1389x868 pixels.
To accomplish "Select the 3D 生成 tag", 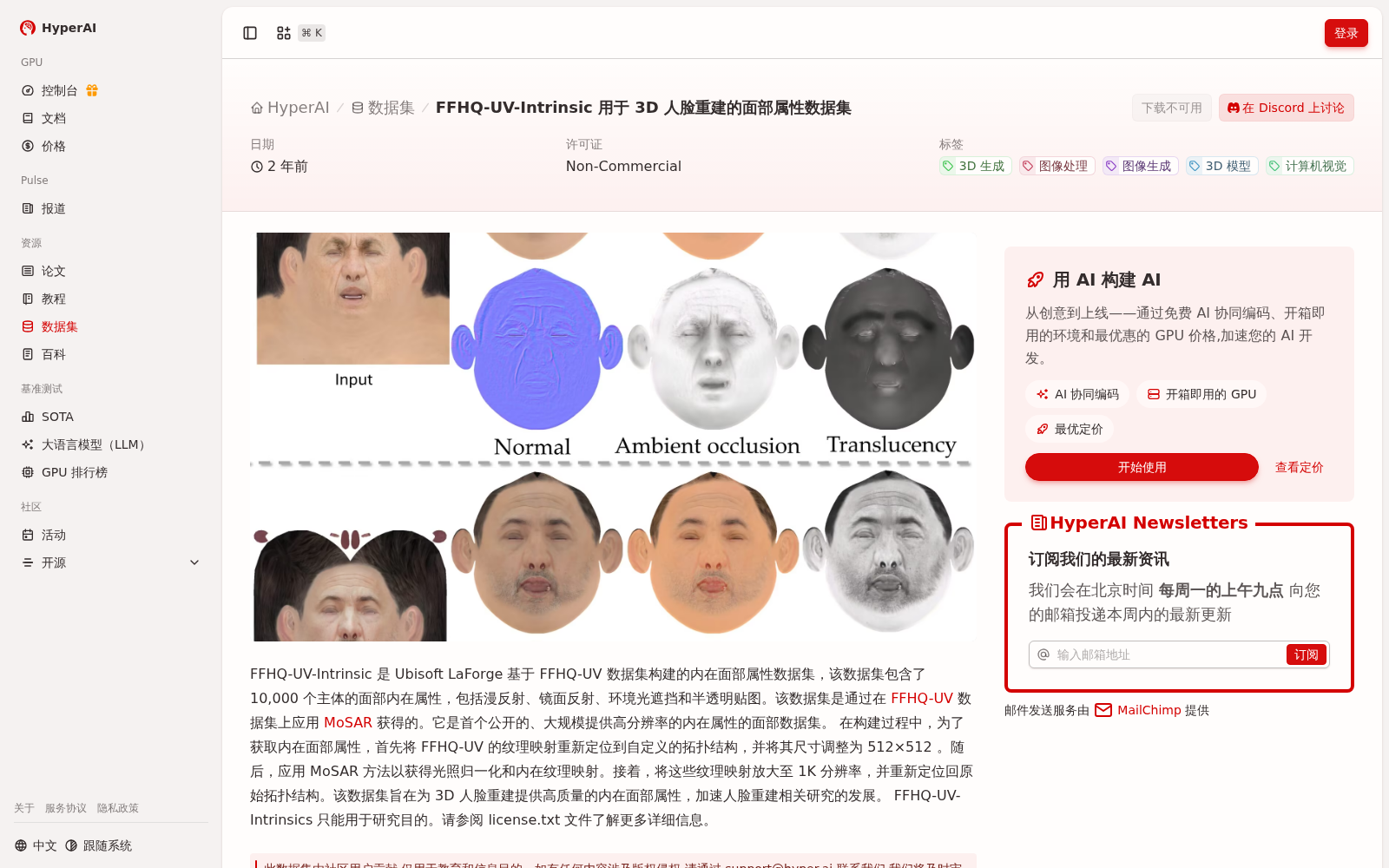I will point(975,166).
